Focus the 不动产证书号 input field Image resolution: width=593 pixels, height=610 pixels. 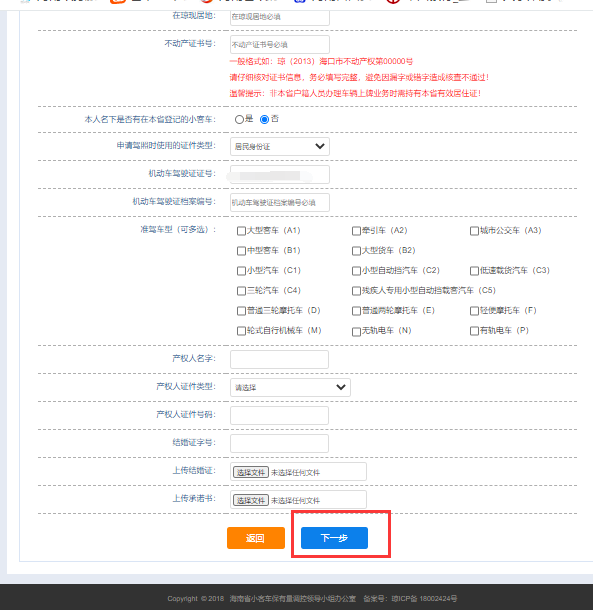(x=280, y=44)
